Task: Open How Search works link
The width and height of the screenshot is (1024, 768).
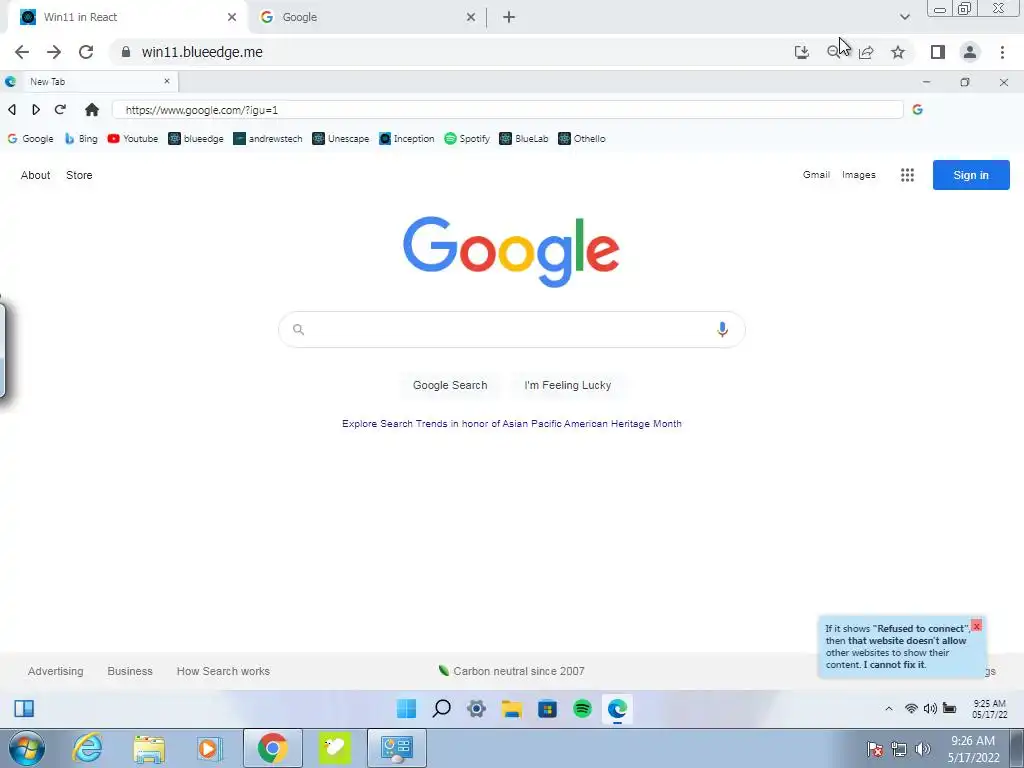Action: [x=223, y=671]
